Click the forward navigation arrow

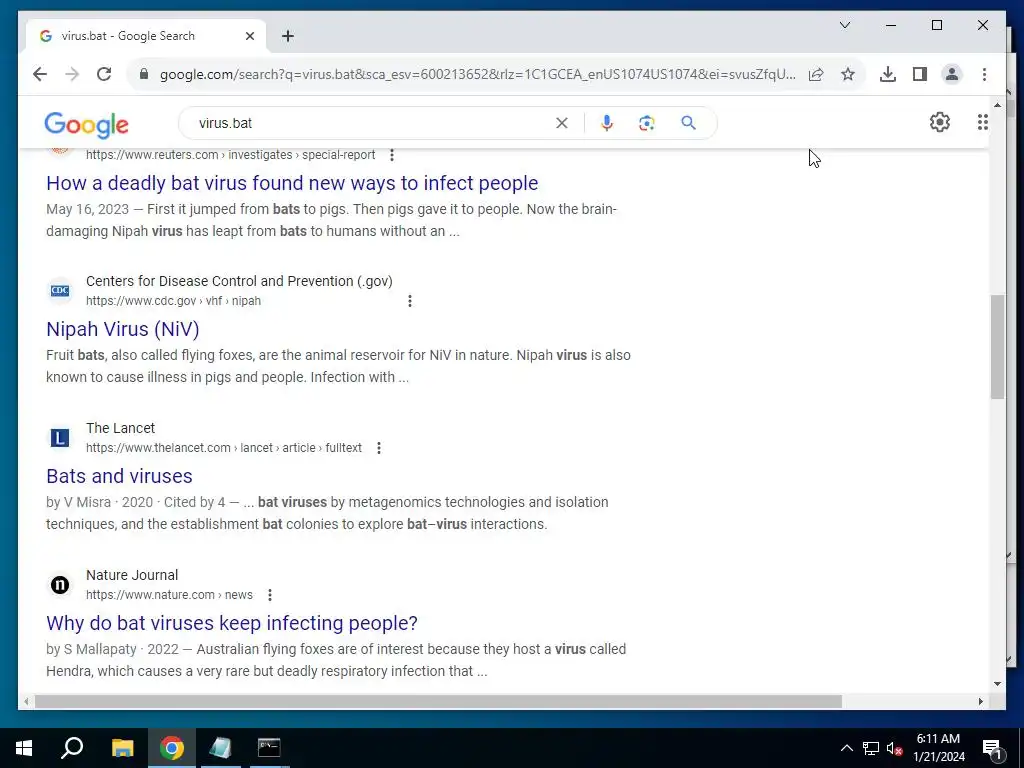(72, 74)
